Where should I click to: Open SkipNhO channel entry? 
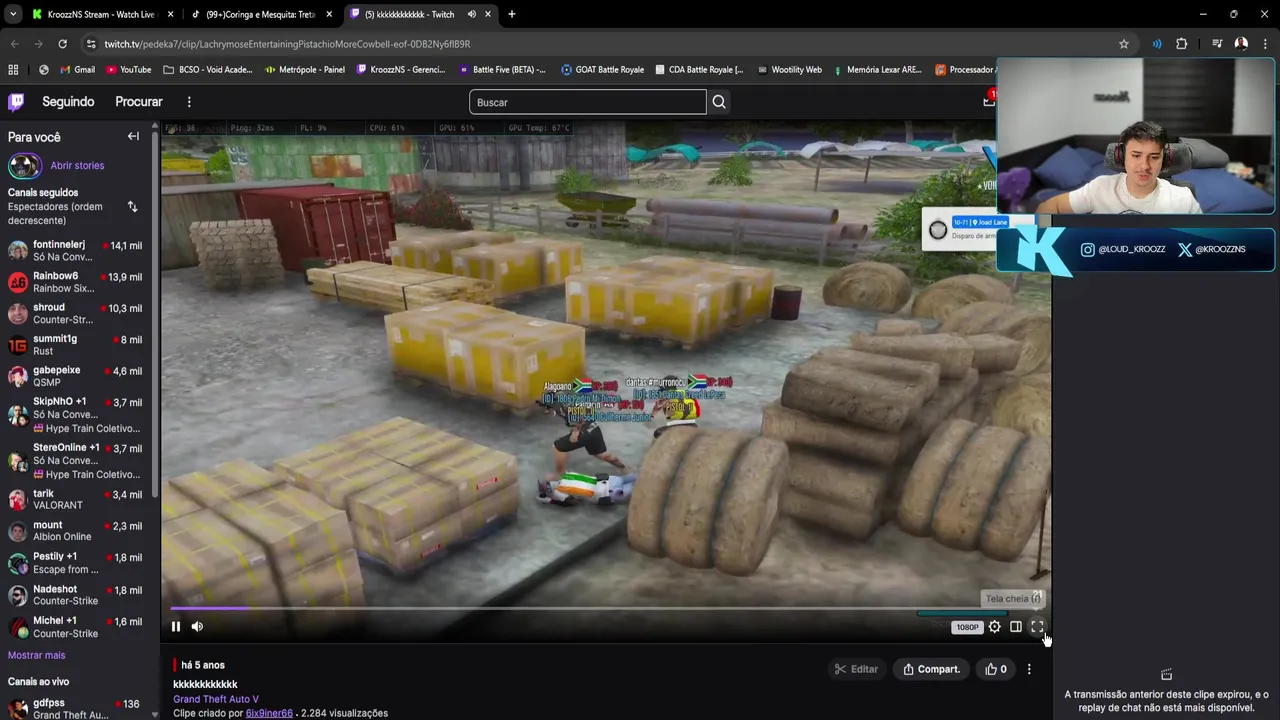76,415
